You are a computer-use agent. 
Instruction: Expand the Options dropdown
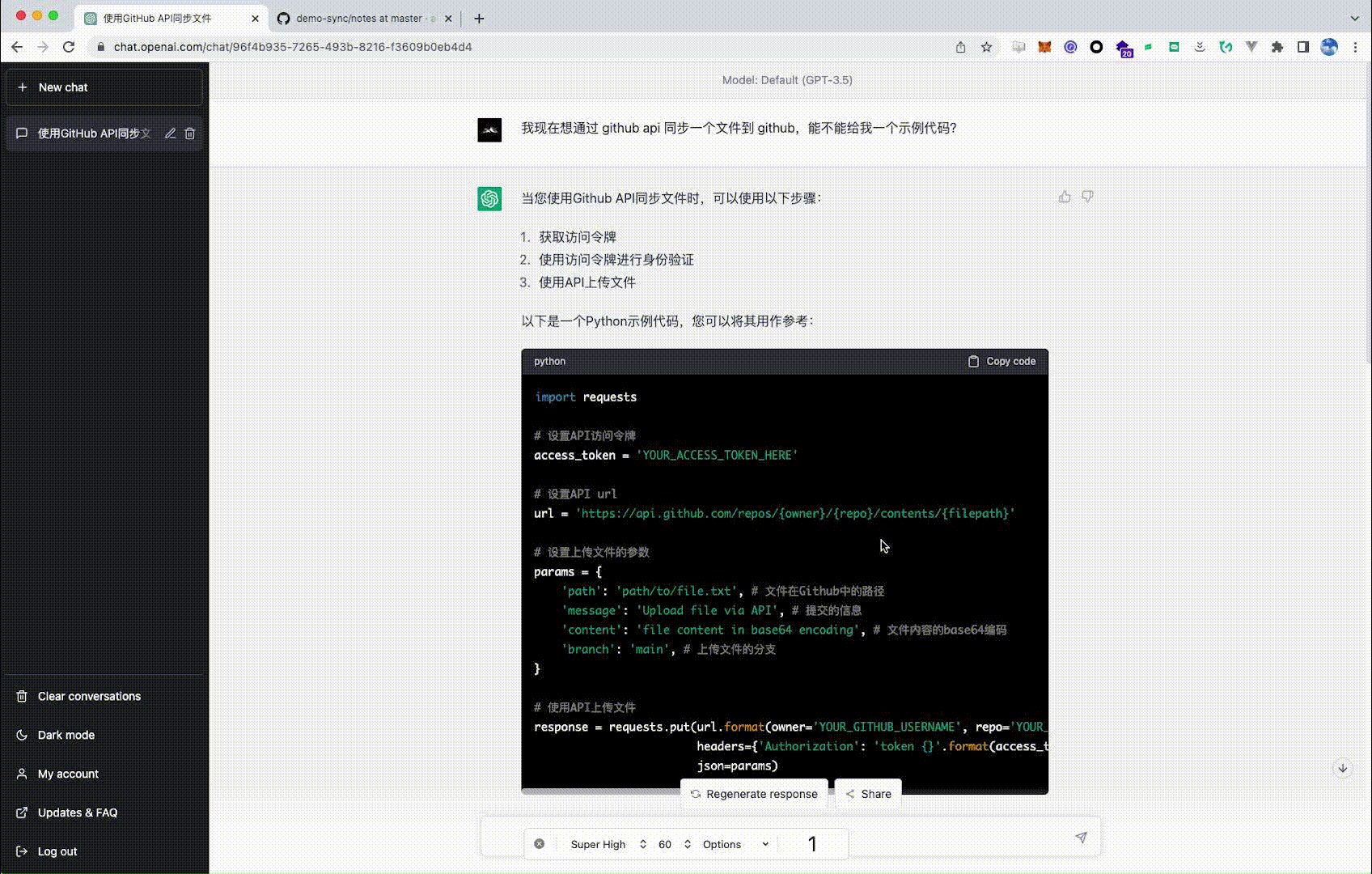736,844
